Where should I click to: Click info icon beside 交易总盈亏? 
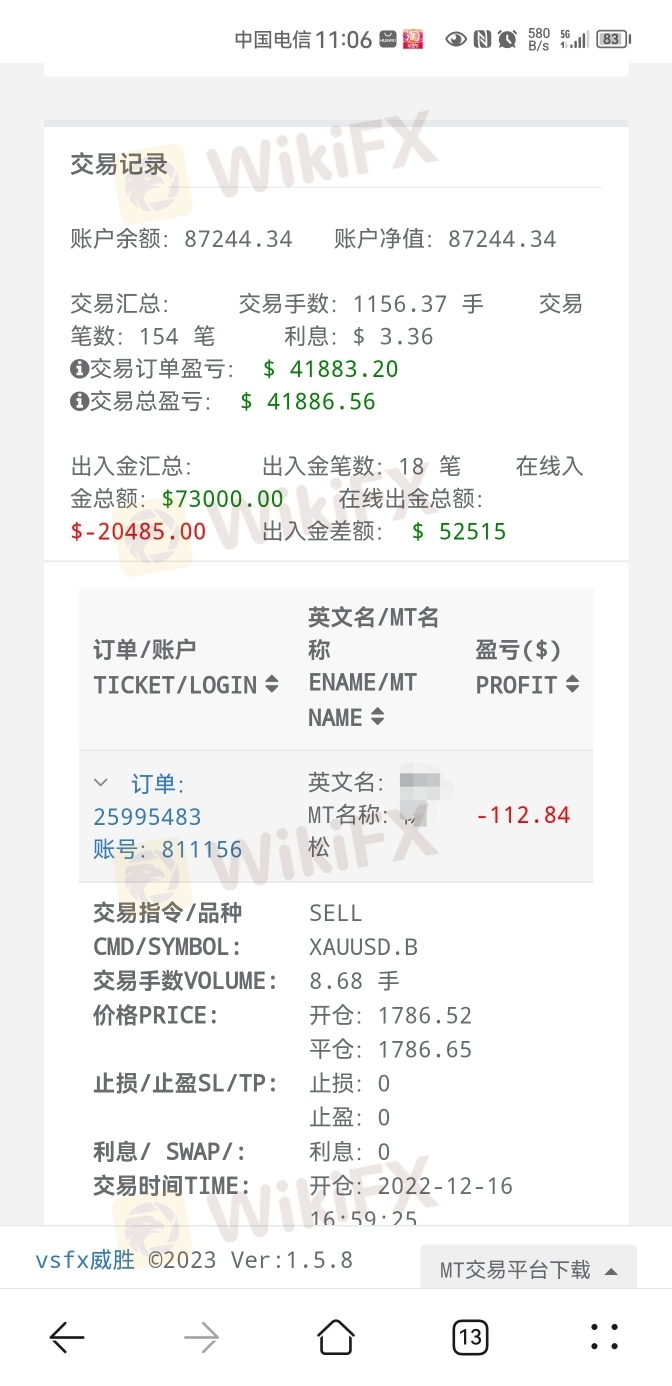80,402
